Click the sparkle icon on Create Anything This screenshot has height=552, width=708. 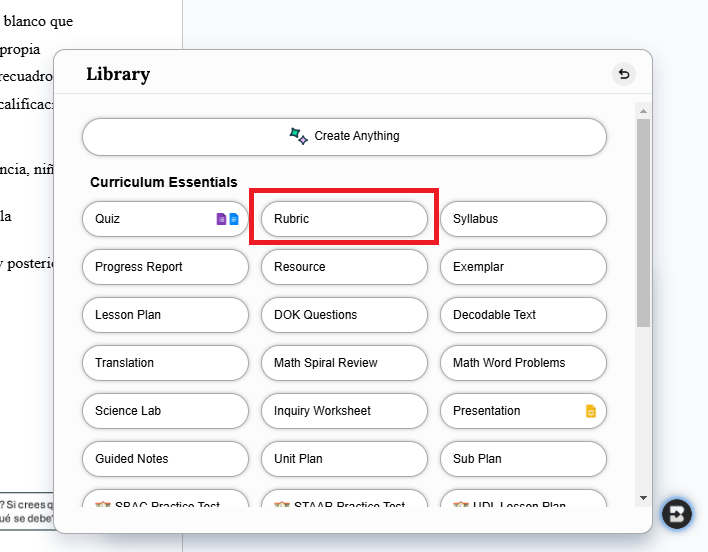tap(298, 136)
